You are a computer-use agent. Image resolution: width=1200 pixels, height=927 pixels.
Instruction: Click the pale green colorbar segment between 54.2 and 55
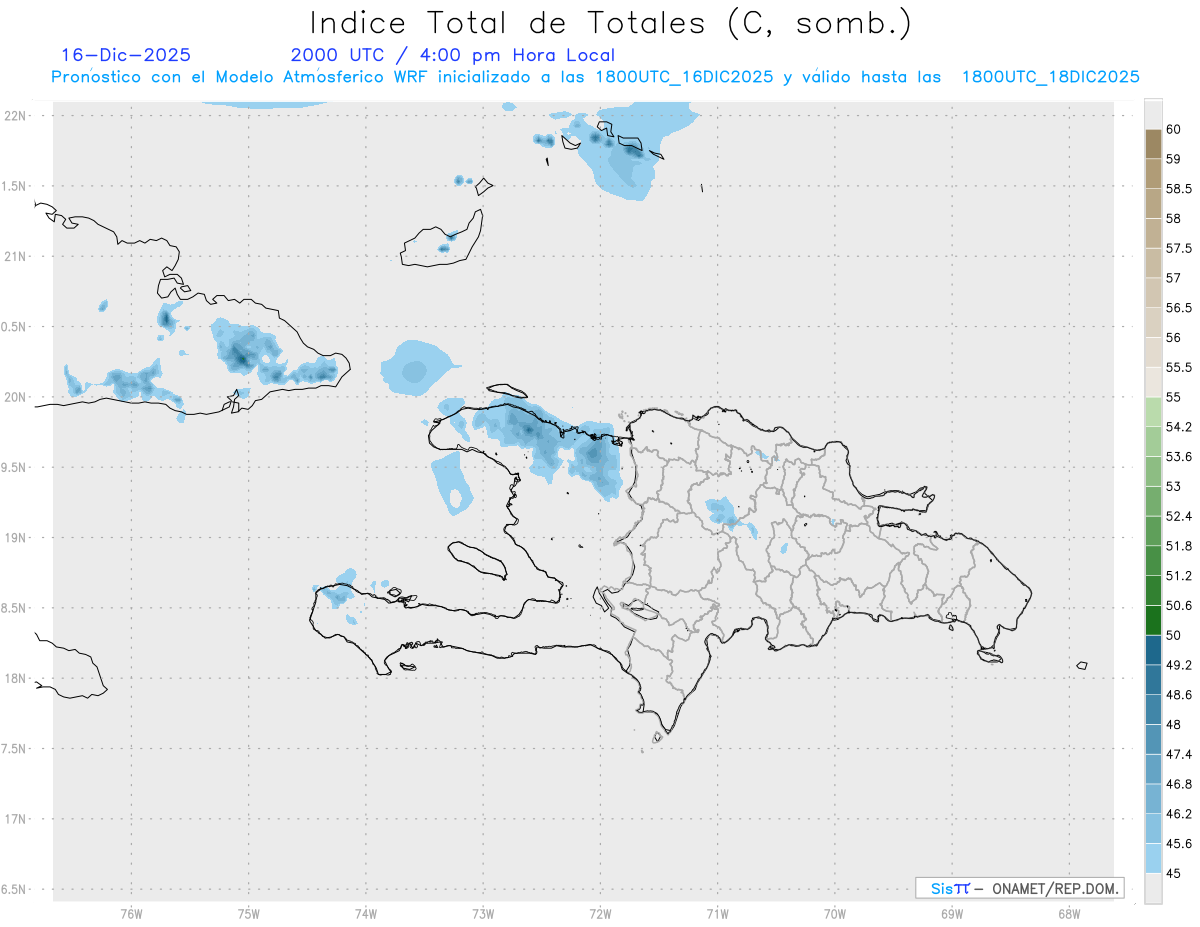coord(1153,412)
